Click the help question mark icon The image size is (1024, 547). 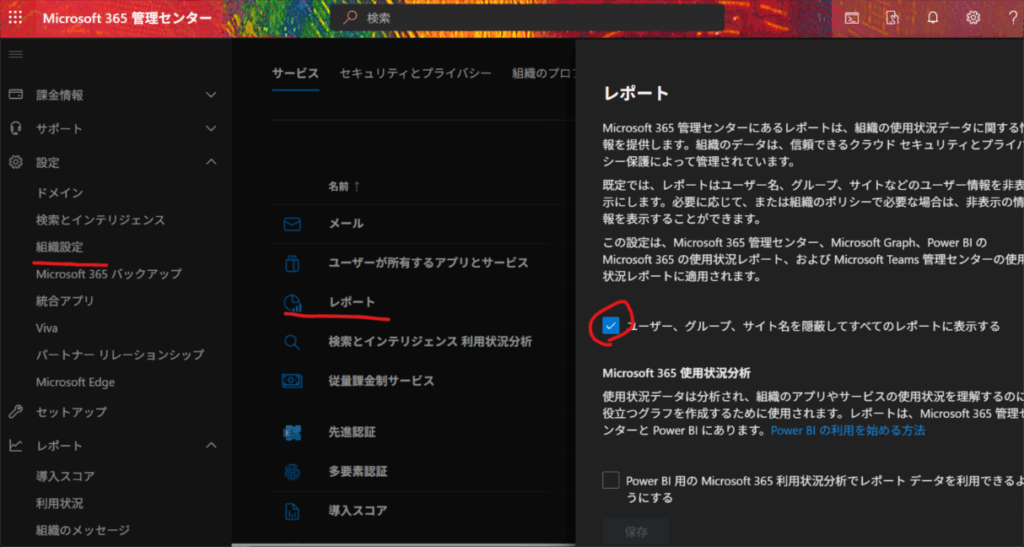pos(1013,18)
